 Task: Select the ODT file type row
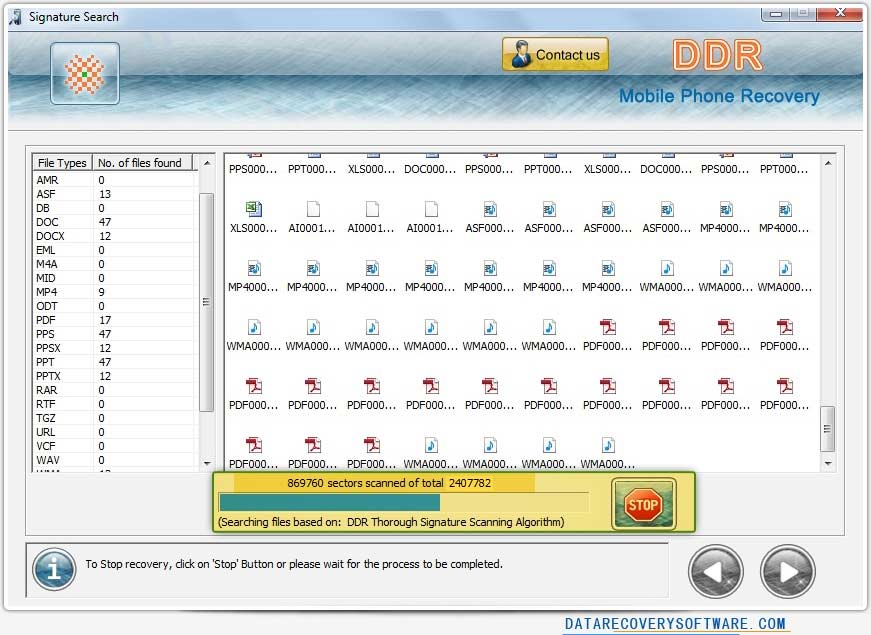point(115,306)
